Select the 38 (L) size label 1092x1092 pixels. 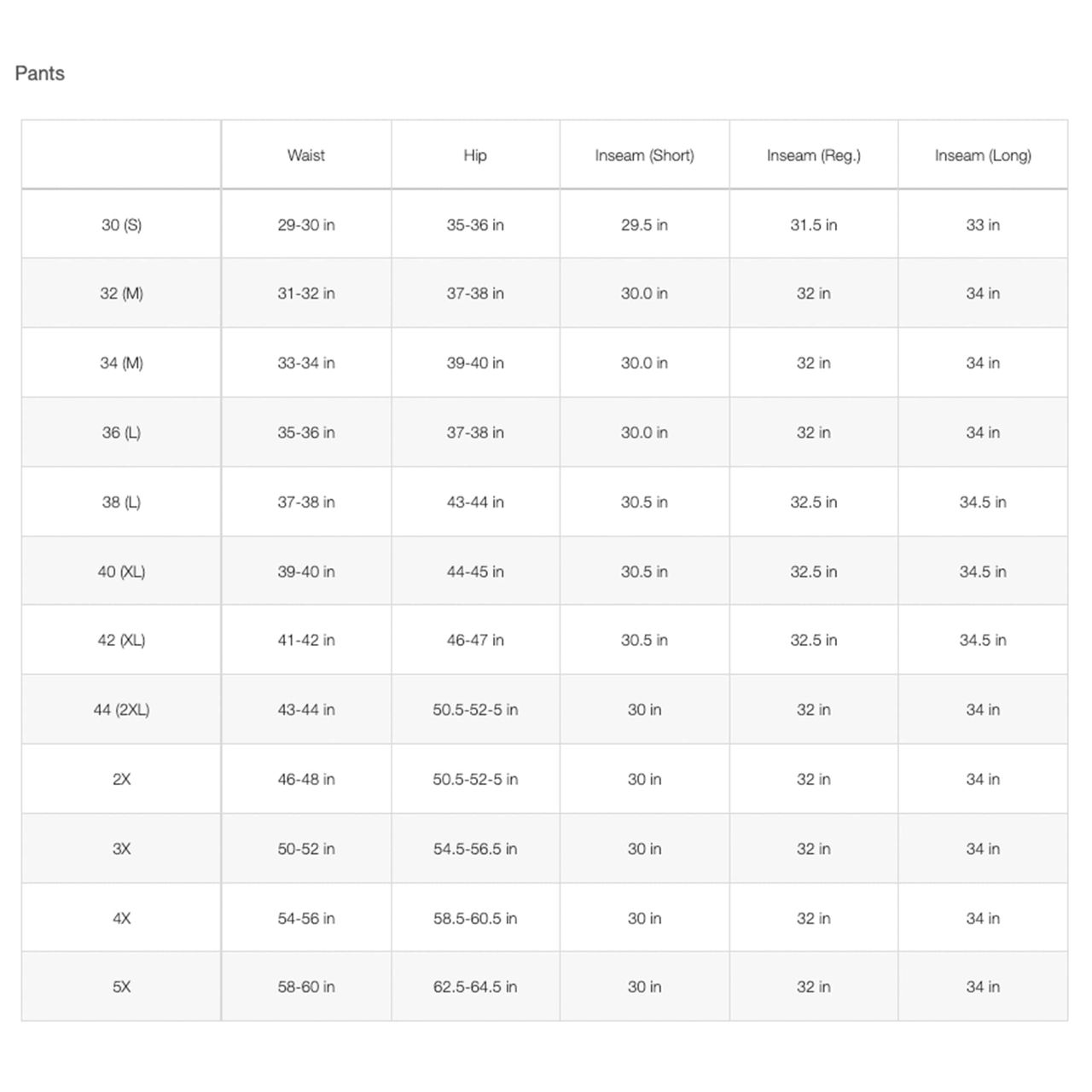pyautogui.click(x=121, y=502)
